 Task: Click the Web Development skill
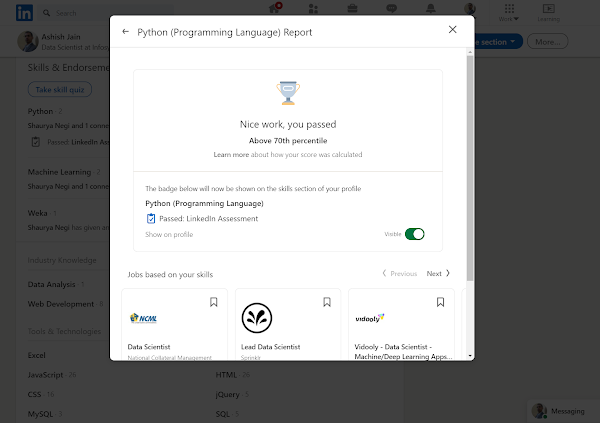tap(61, 304)
